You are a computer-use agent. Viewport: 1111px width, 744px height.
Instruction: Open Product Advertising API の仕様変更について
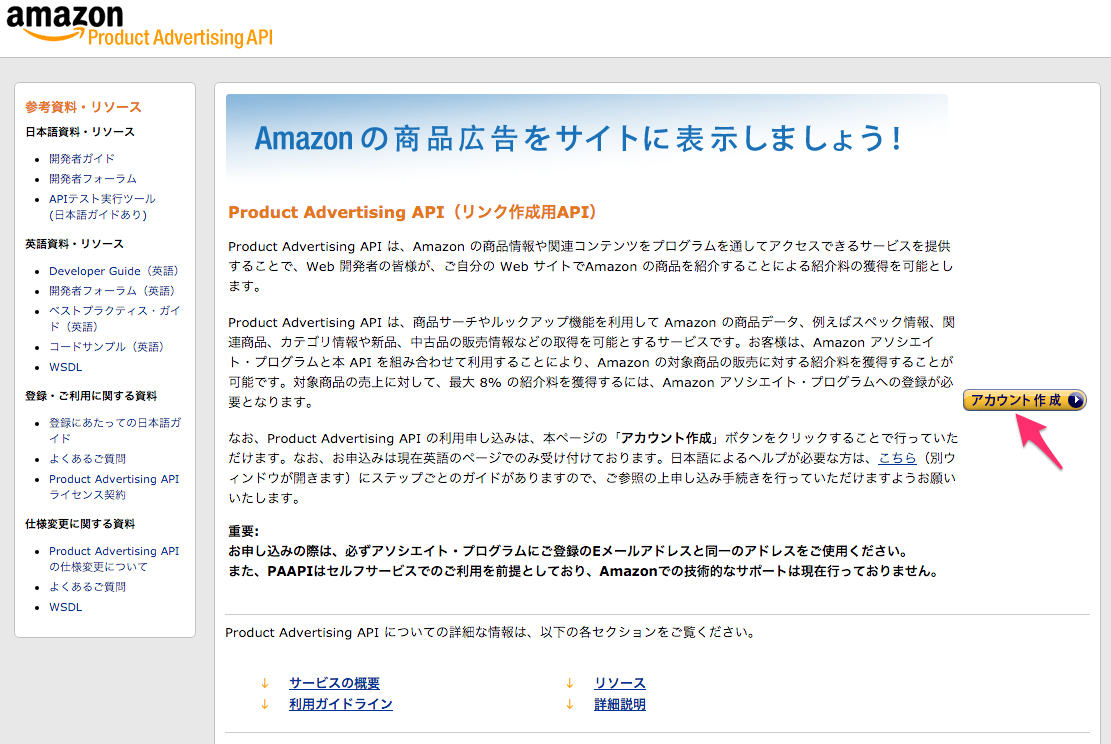point(114,551)
